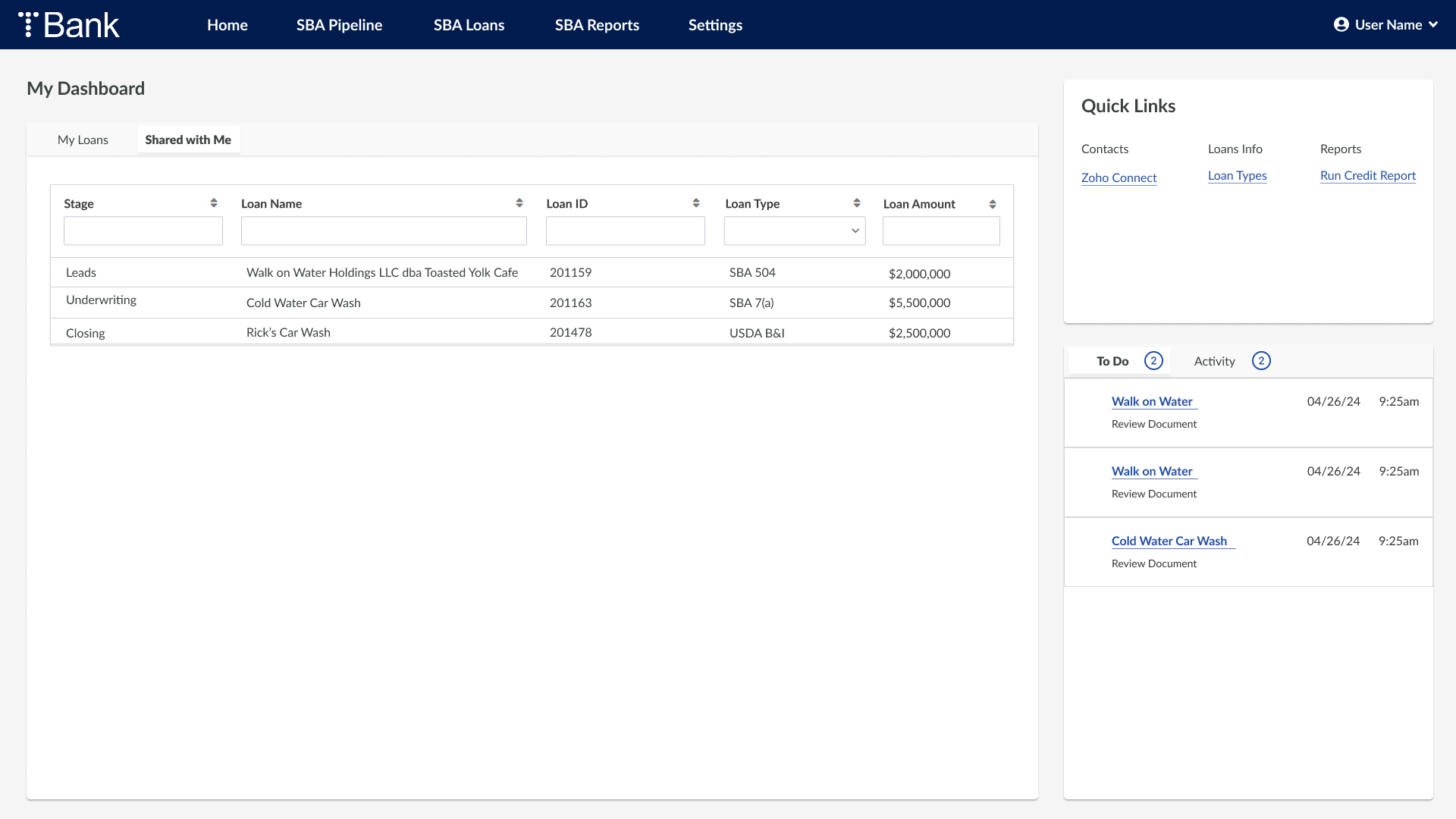Open the Loan Type filter dropdown

click(x=794, y=231)
